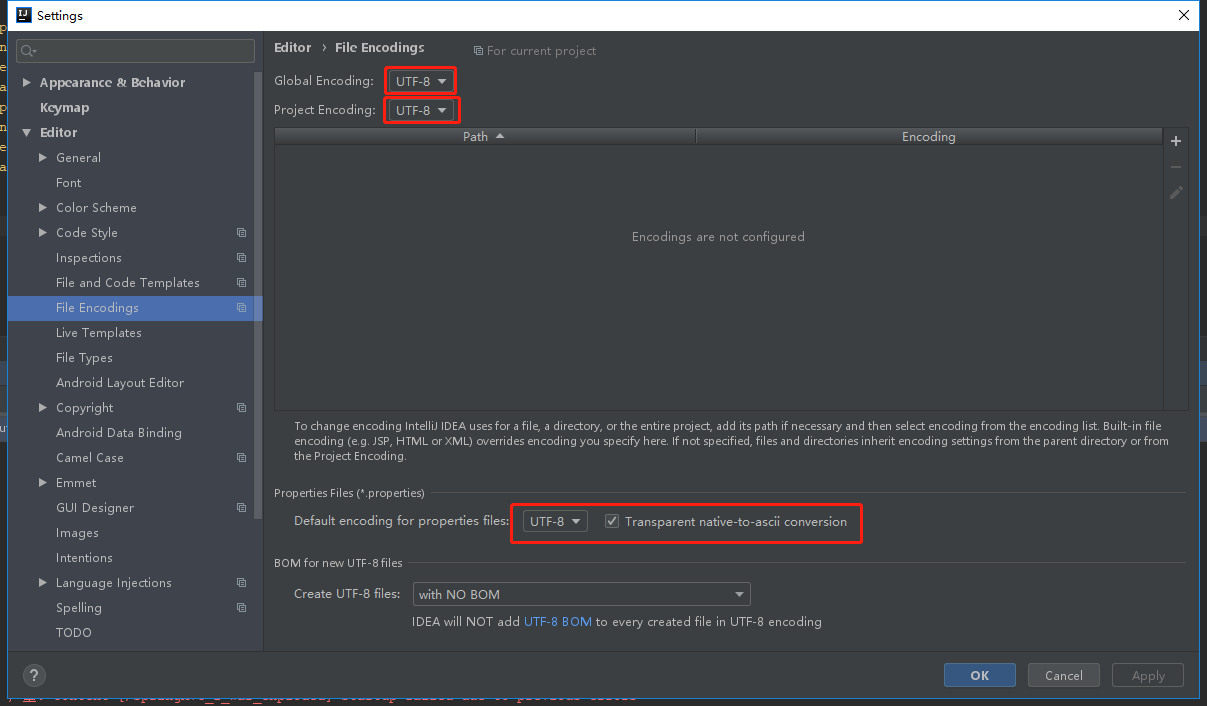This screenshot has height=706, width=1207.
Task: Click the OK button
Action: 980,675
